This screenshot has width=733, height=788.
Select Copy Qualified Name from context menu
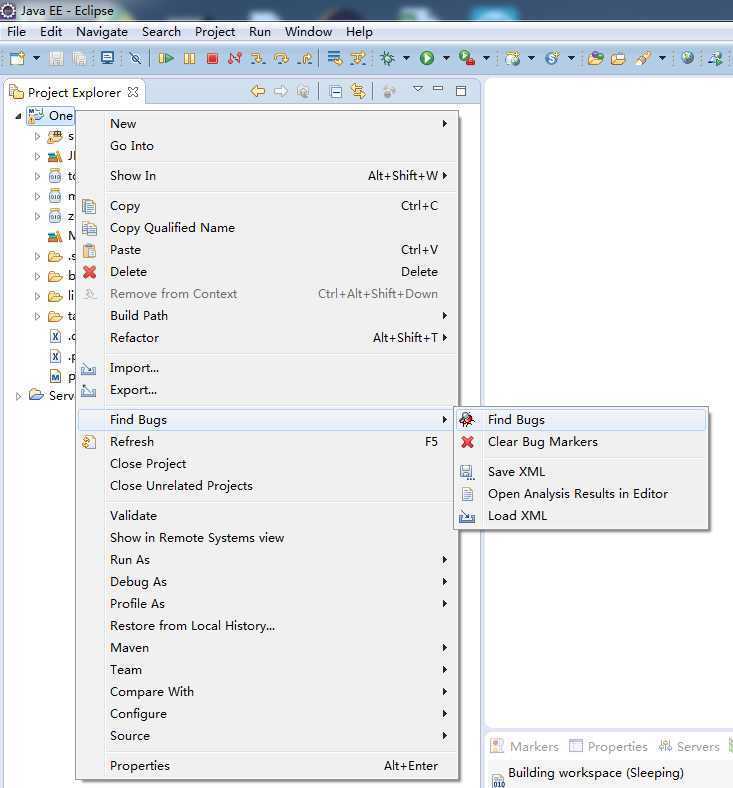point(267,228)
